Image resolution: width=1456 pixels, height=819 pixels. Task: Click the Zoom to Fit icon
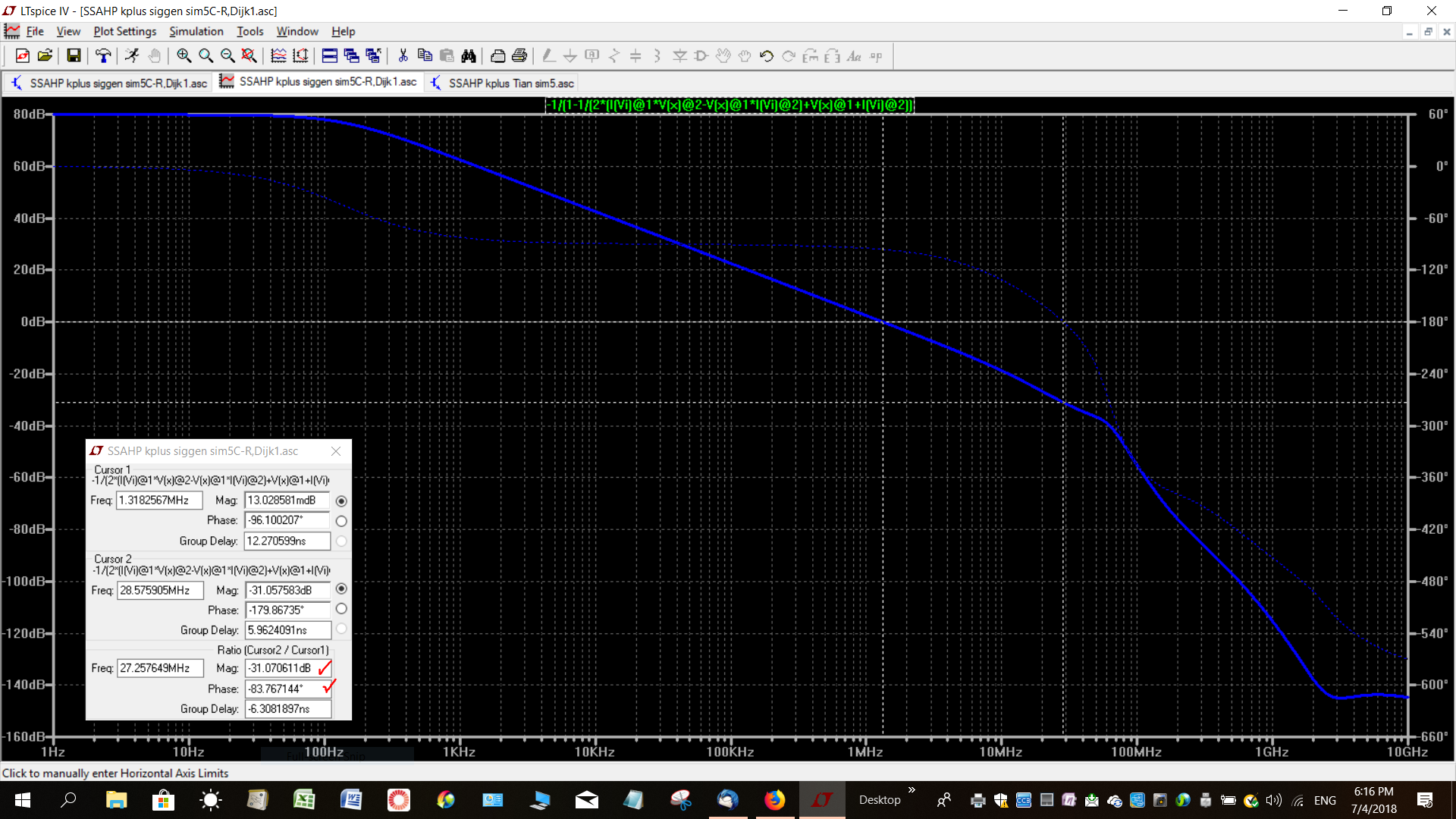pos(249,55)
